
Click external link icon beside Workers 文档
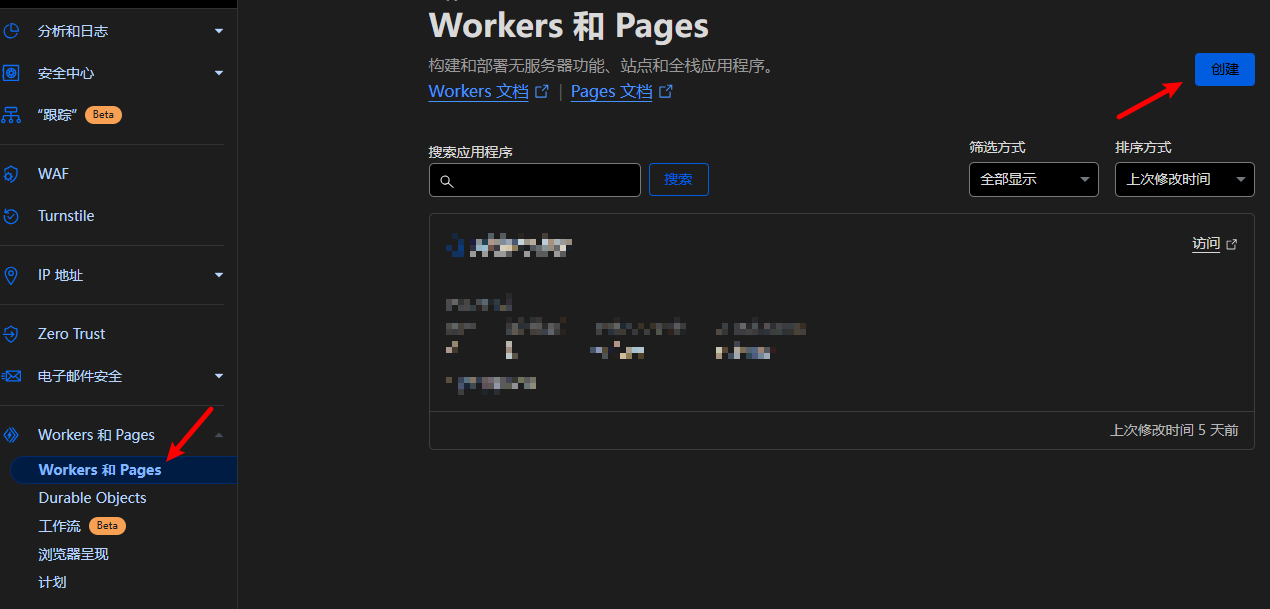click(542, 92)
